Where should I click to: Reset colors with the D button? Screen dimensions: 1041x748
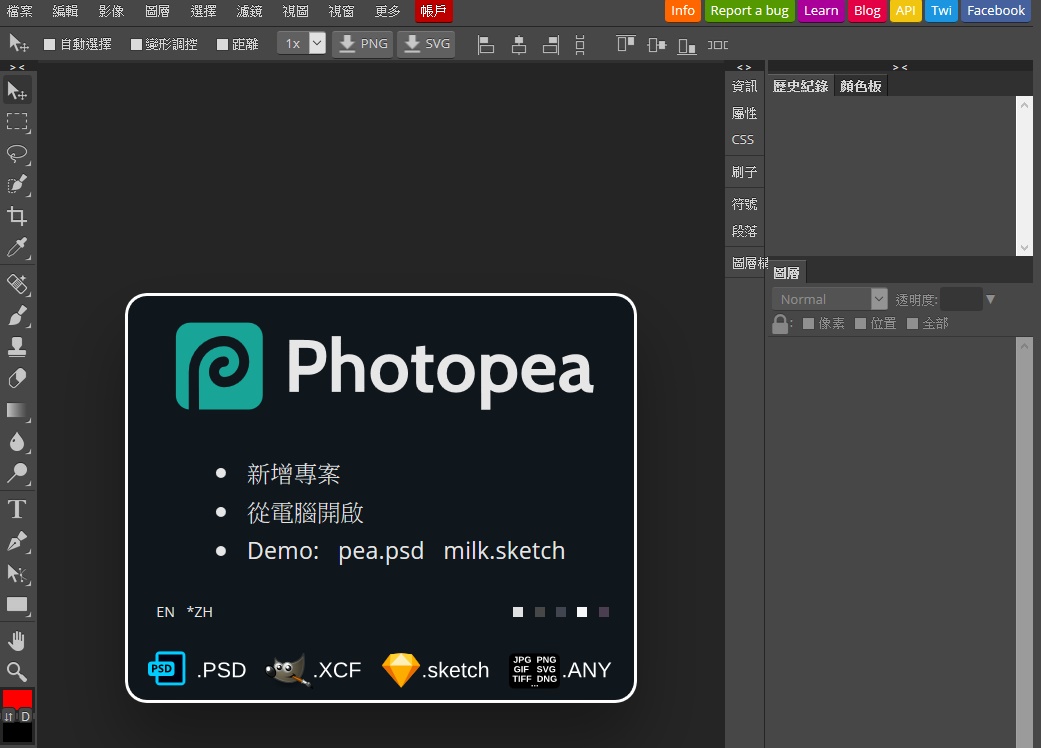tap(25, 716)
